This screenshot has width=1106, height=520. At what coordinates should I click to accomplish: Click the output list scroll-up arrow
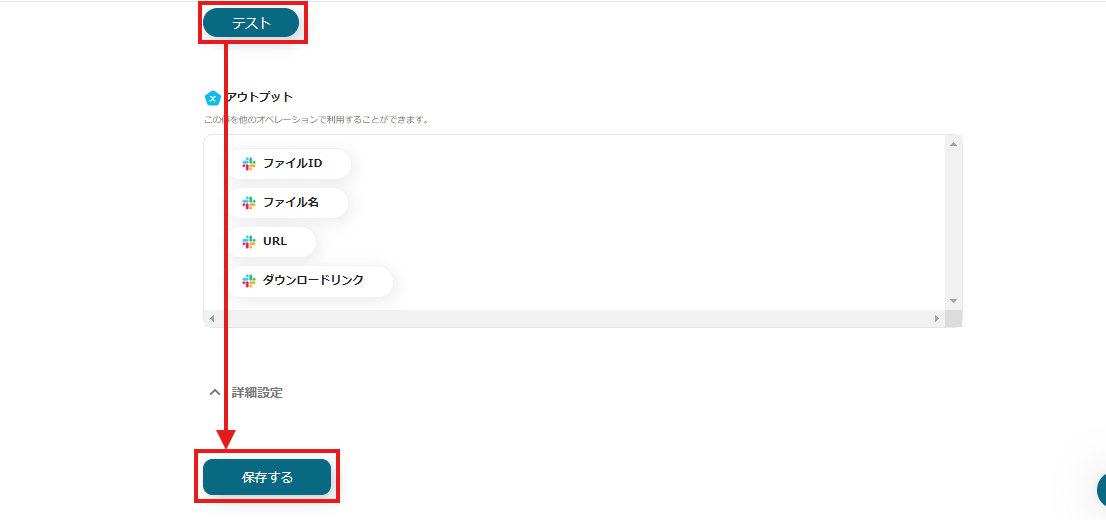point(953,144)
